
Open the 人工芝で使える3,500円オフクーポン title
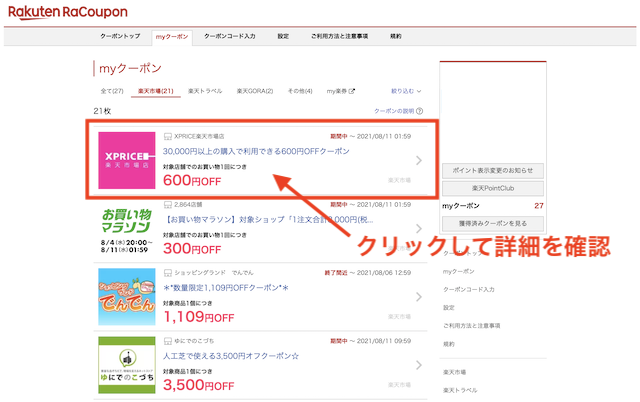231,356
